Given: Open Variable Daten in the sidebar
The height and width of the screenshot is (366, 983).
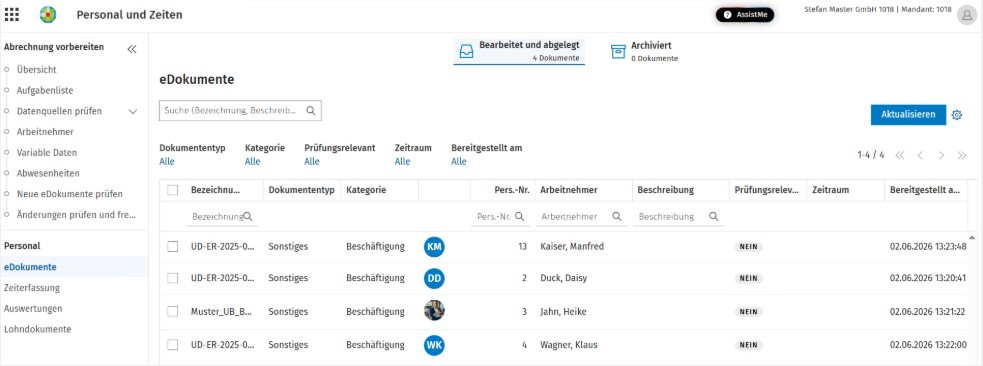Looking at the screenshot, I should 47,152.
